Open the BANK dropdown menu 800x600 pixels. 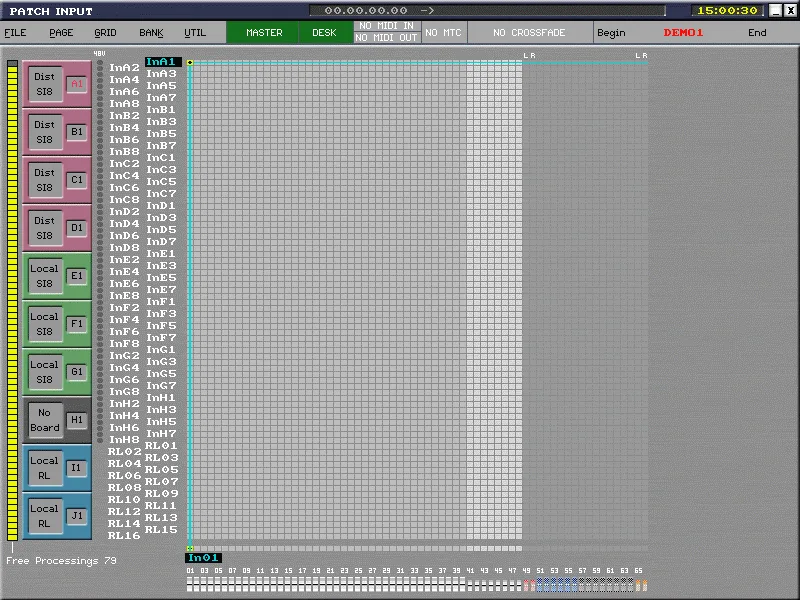click(151, 33)
